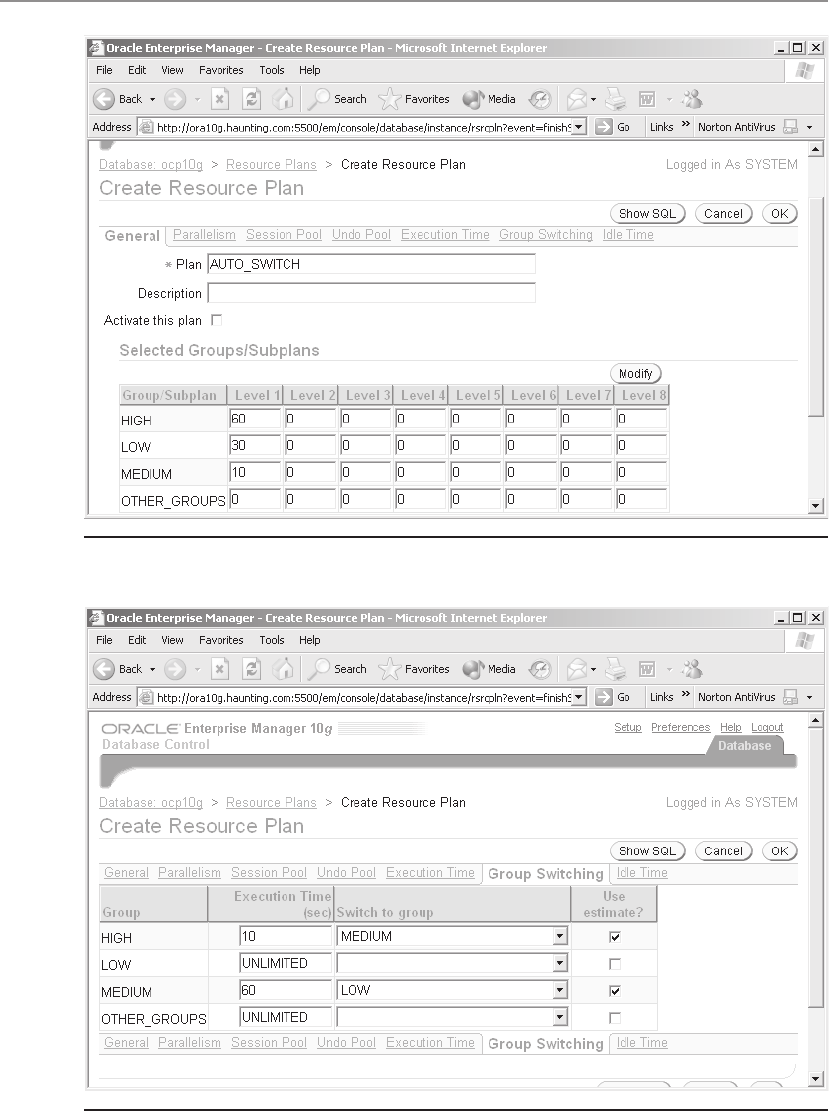
Task: Check Use estimate for LOW group
Action: 614,964
